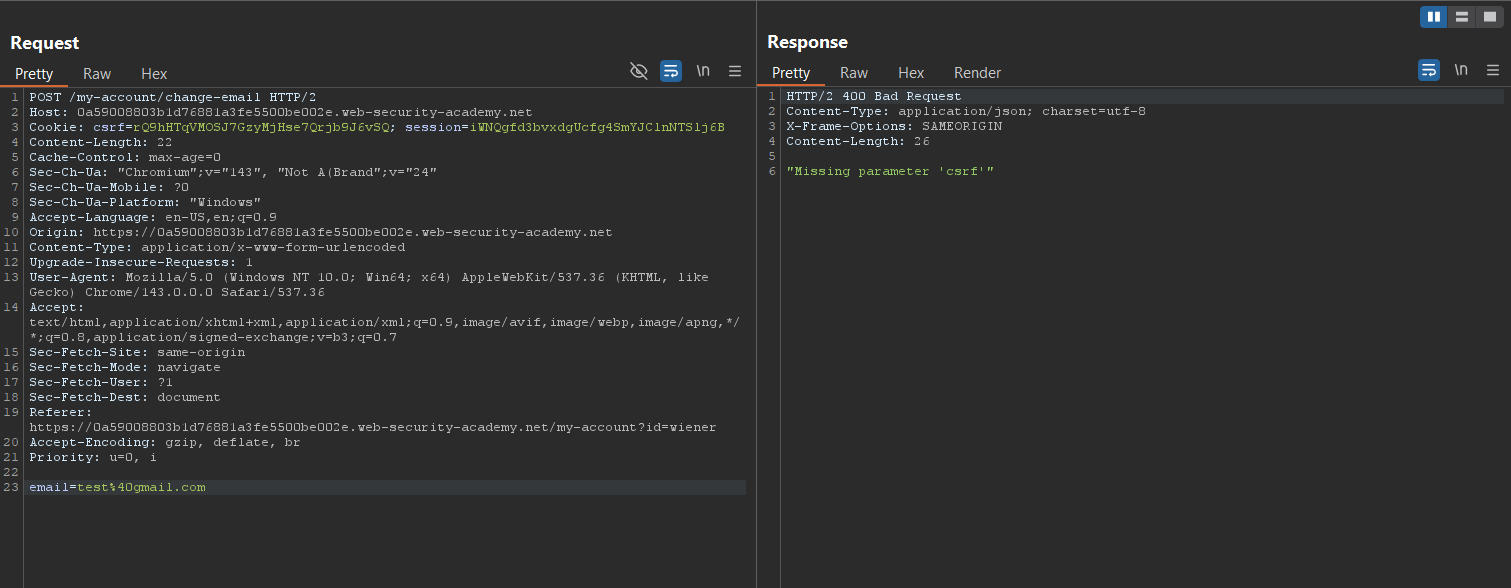Select the side-by-side layout icon
This screenshot has width=1511, height=588.
tap(1434, 17)
